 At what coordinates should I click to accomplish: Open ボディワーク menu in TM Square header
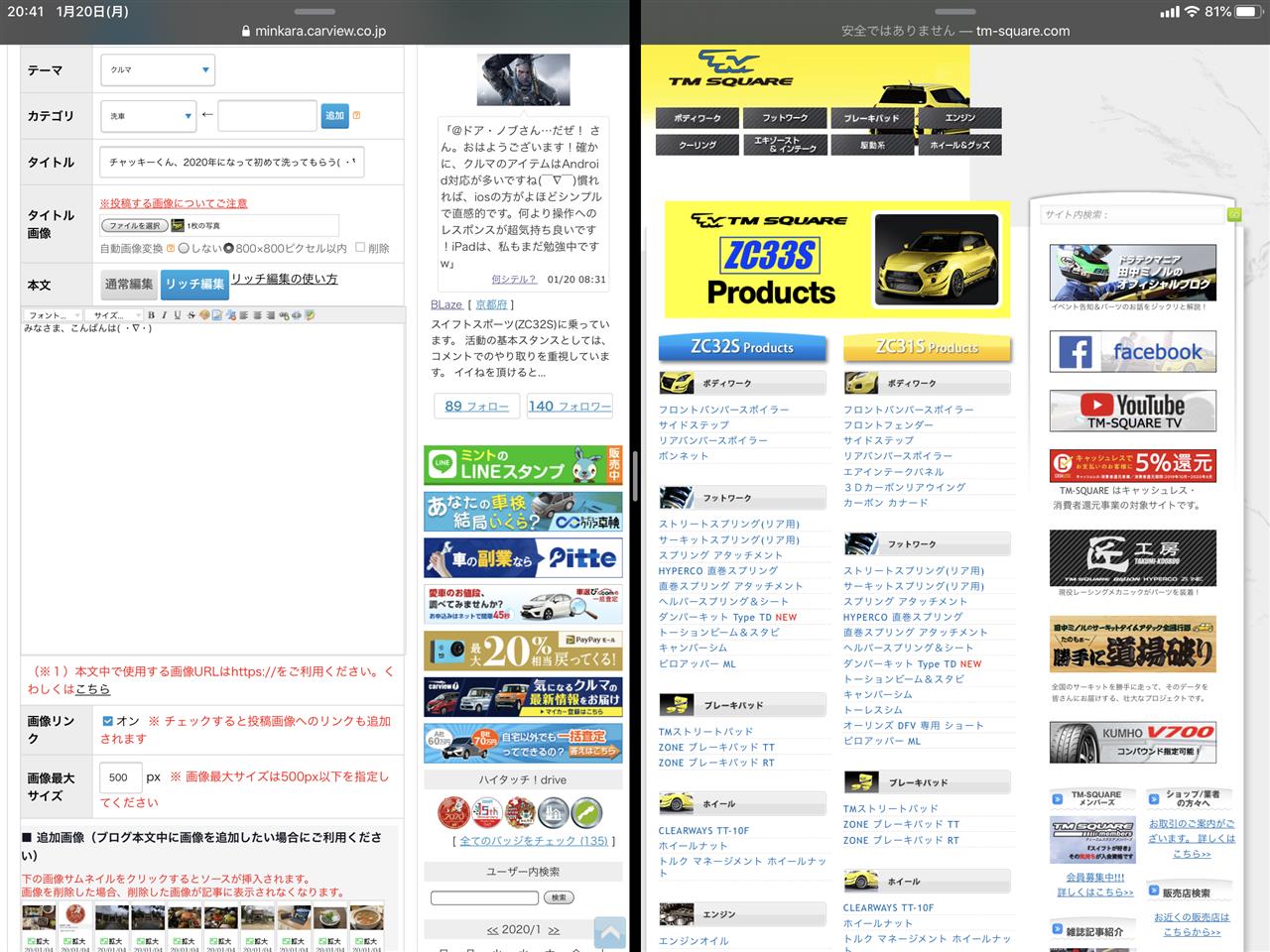(x=698, y=118)
